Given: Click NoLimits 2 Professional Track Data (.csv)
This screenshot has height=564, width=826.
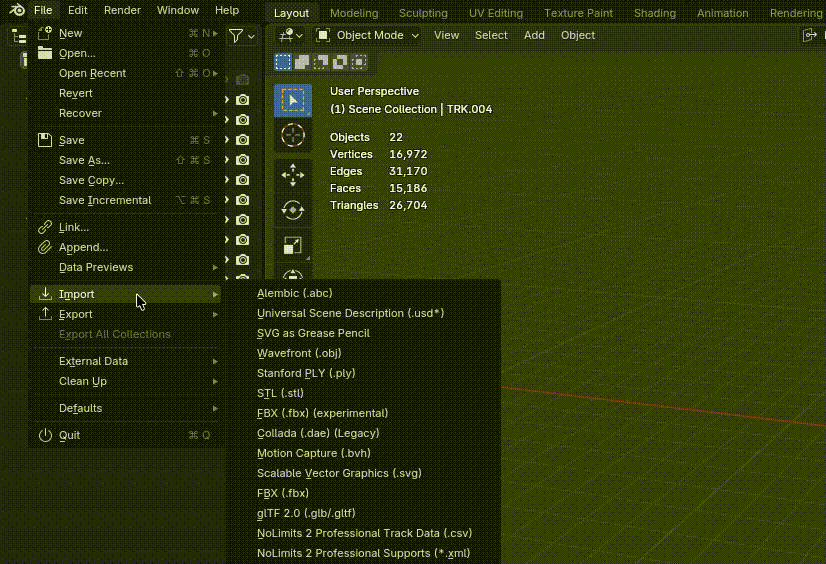Looking at the screenshot, I should (x=364, y=533).
